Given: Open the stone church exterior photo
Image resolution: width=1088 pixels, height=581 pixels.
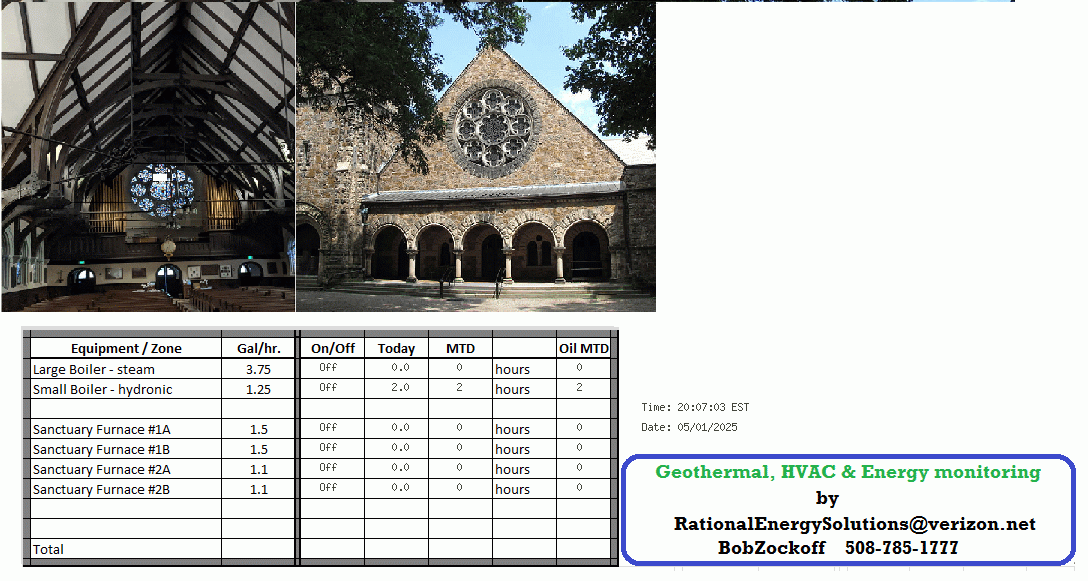Looking at the screenshot, I should point(476,156).
